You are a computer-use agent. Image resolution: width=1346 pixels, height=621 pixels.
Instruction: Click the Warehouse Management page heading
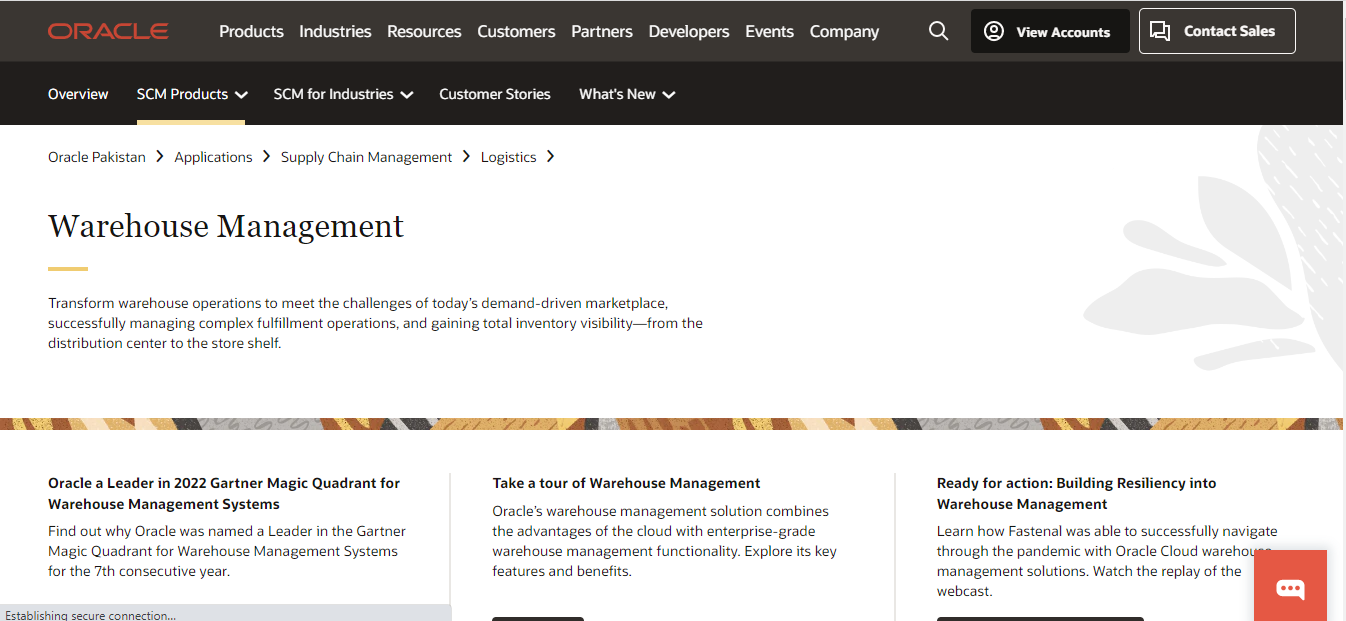226,226
